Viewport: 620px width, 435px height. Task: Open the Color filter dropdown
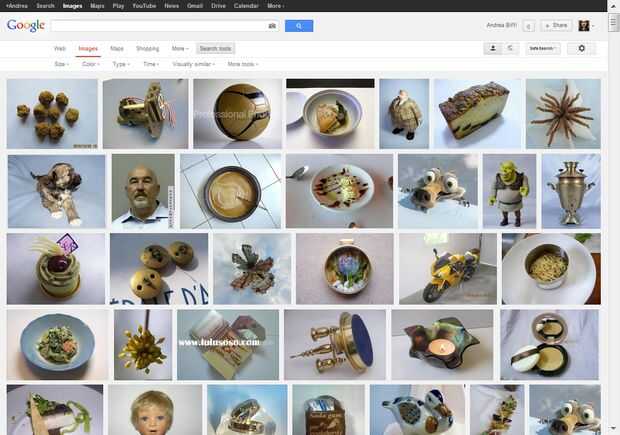[91, 64]
